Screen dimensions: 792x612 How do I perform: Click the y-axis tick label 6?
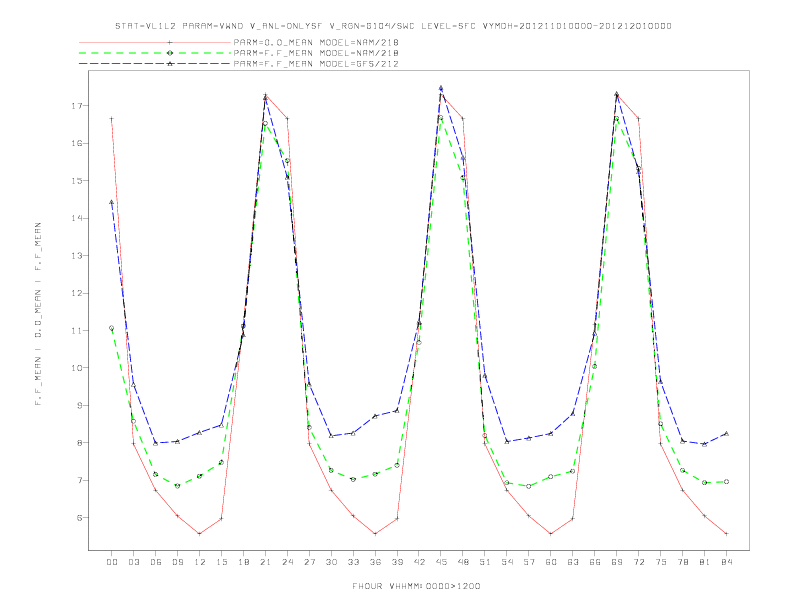80,518
